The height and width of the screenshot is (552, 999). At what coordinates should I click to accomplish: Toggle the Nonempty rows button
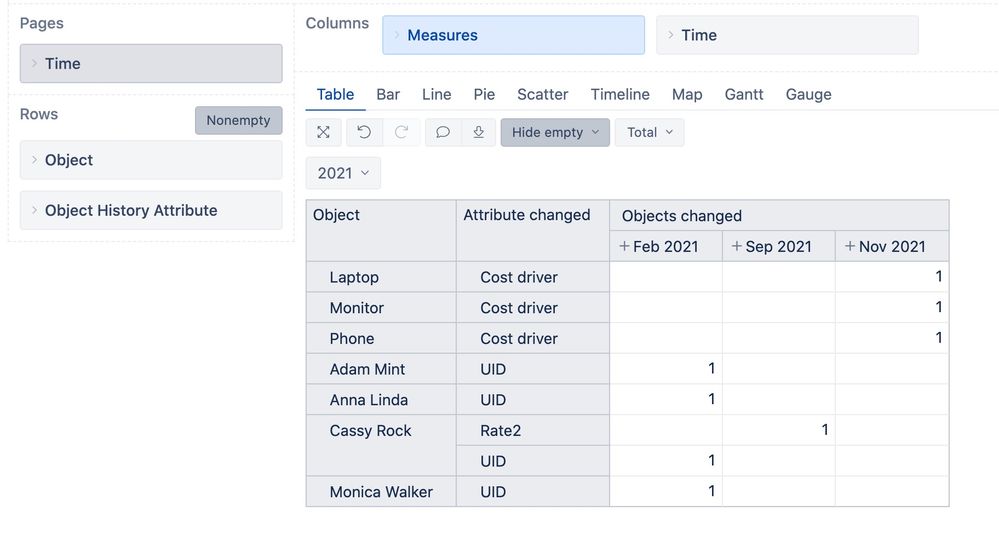pos(238,120)
